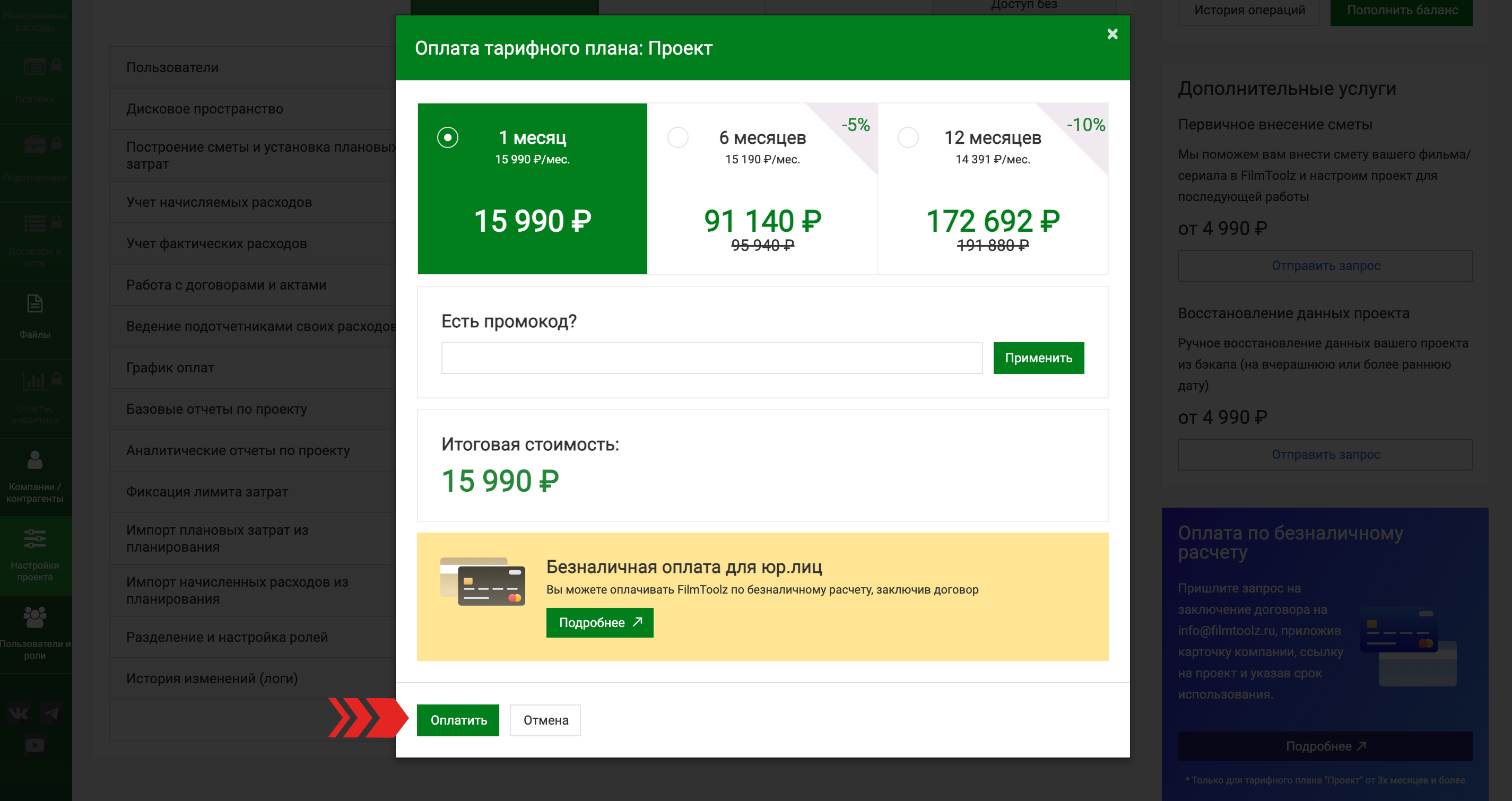Open Companies / contractors sidebar icon
This screenshot has width=1512, height=801.
coord(34,476)
